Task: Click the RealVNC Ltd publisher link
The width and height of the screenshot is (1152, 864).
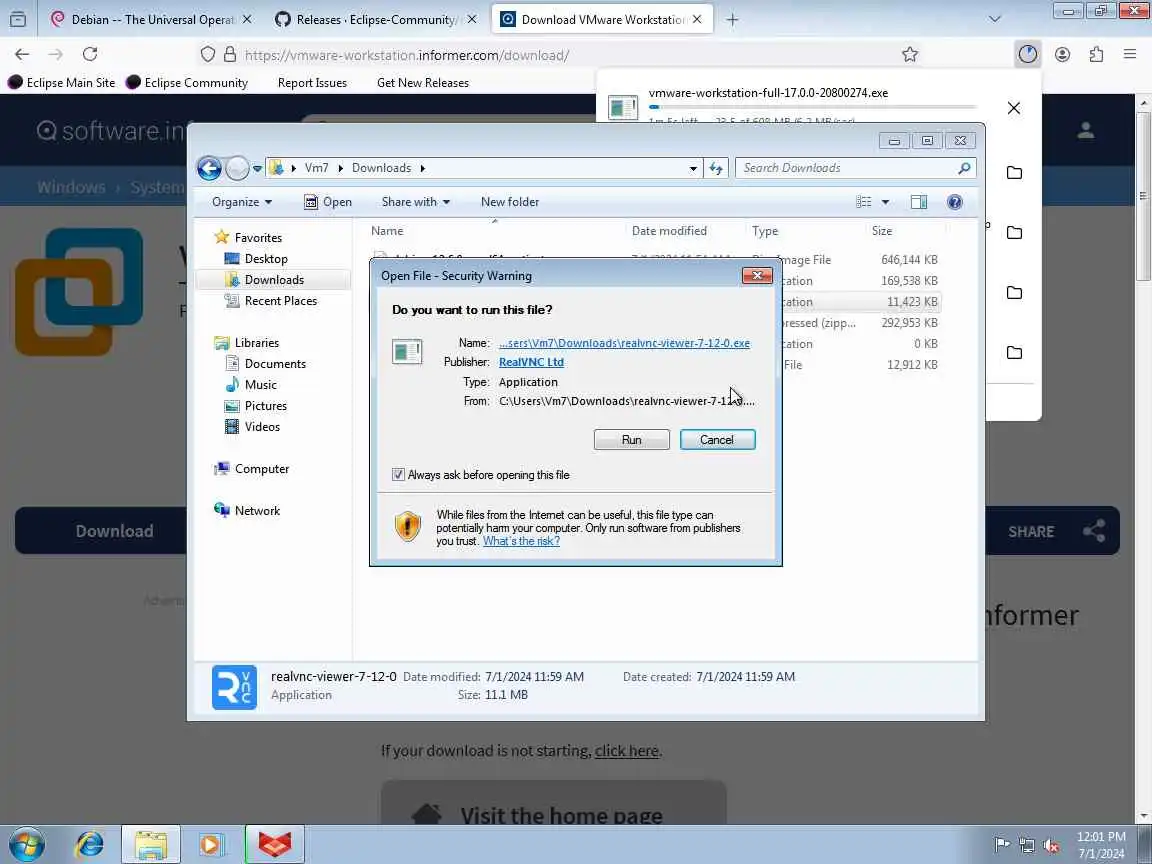Action: [531, 361]
